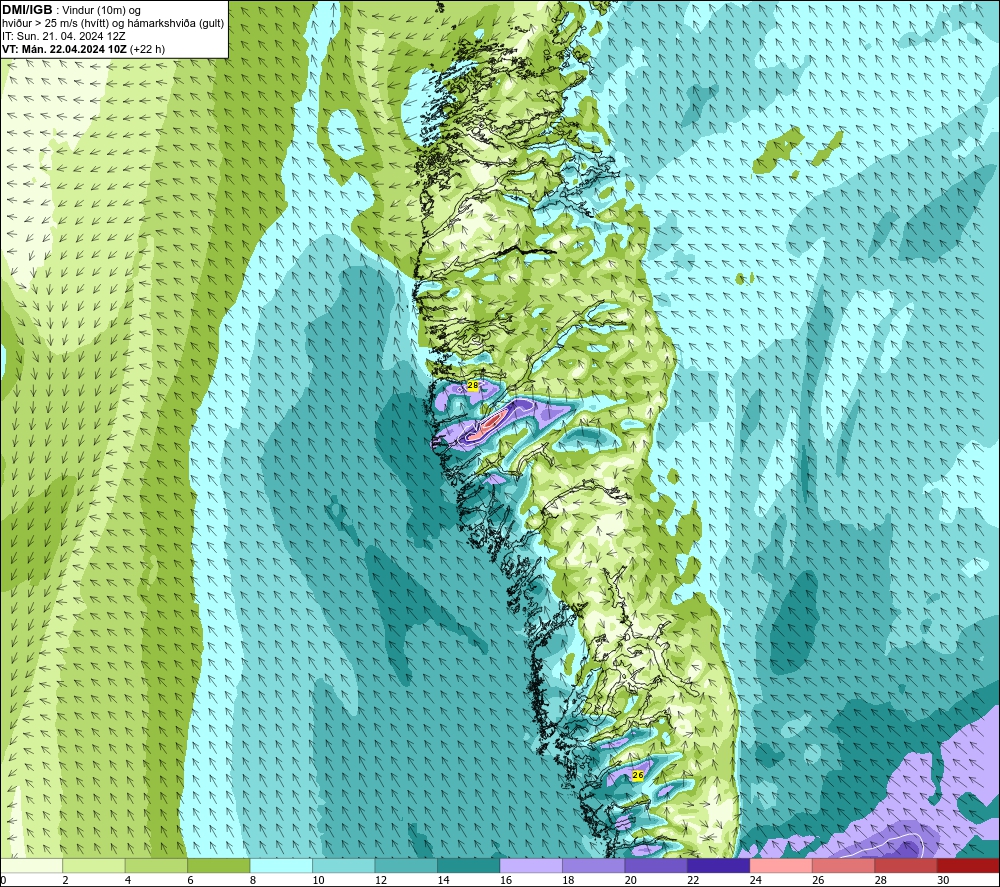Select the 16–18 m/s light purple swatch
1000x887 pixels.
(531, 866)
